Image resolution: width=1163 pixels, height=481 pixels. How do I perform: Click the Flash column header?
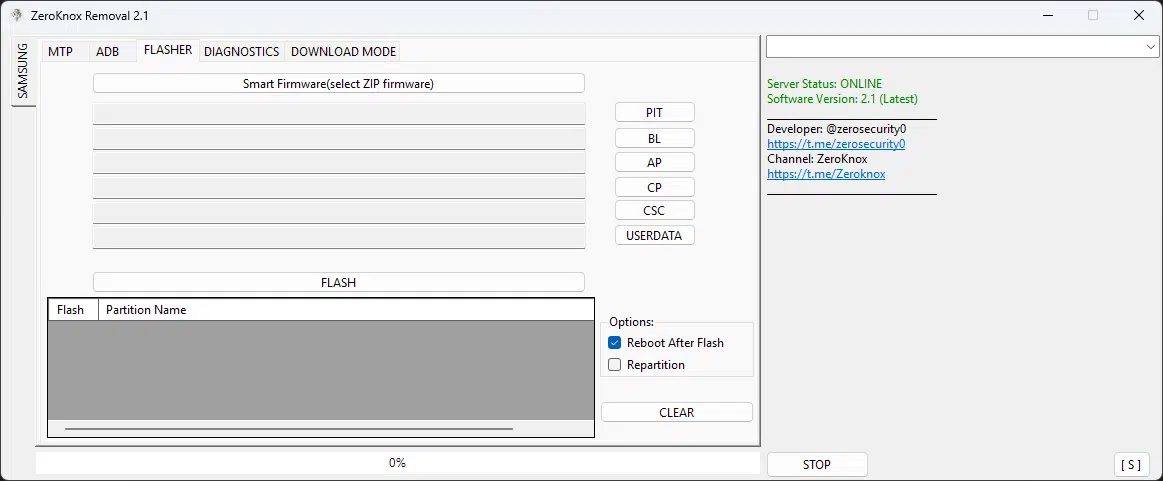[73, 310]
